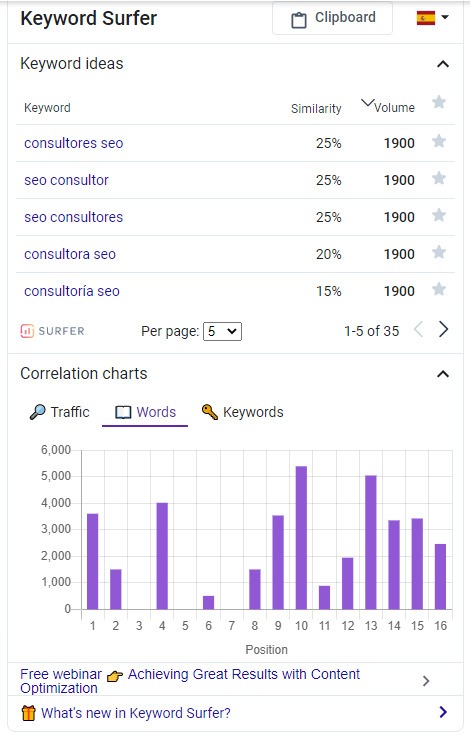Open What's new in Keyword Surfer link

point(136,713)
